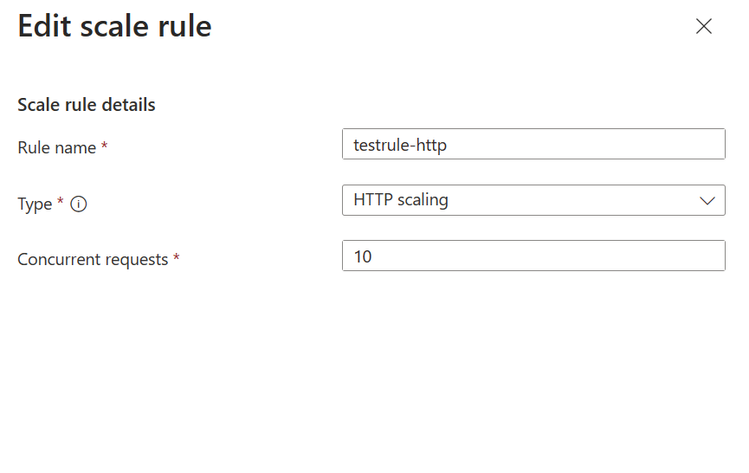Click blank panel area below Concurrent requests

[x=374, y=380]
